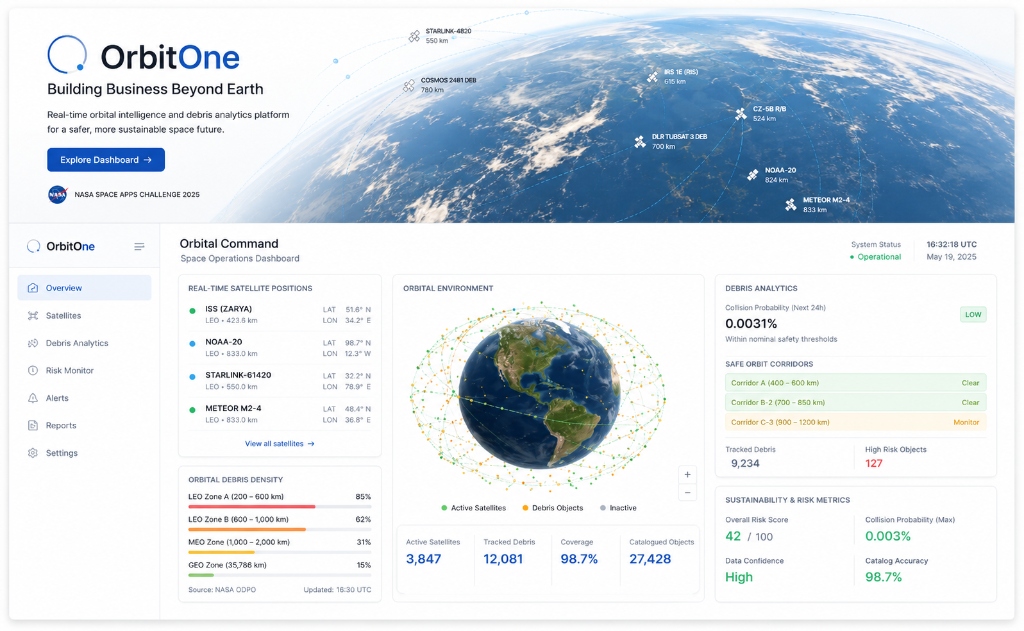This screenshot has height=631, width=1024.
Task: Click the Reports document icon
Action: [x=33, y=425]
